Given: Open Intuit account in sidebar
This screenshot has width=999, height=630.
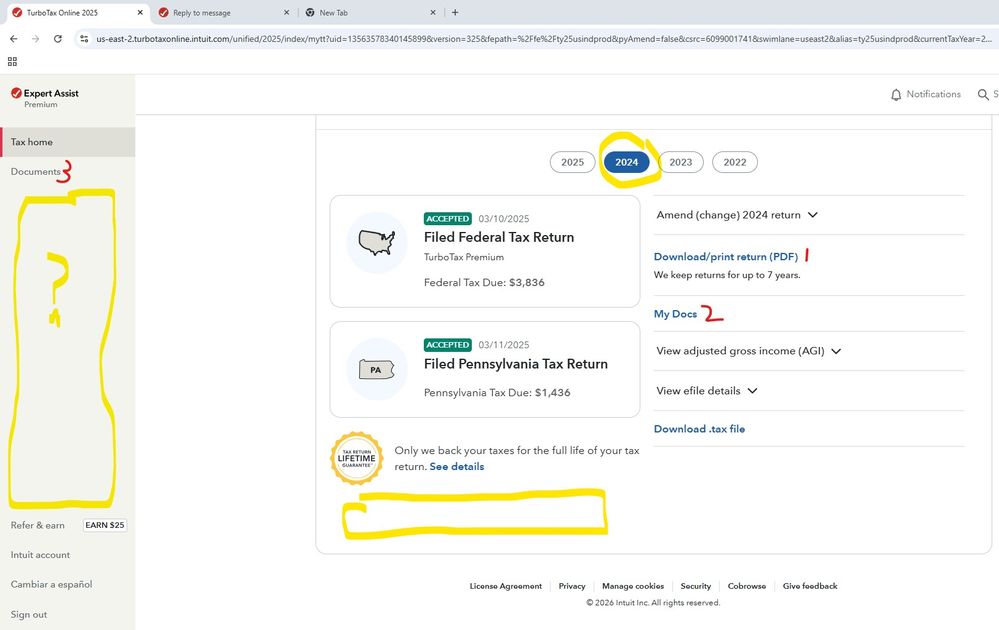Looking at the screenshot, I should [40, 555].
